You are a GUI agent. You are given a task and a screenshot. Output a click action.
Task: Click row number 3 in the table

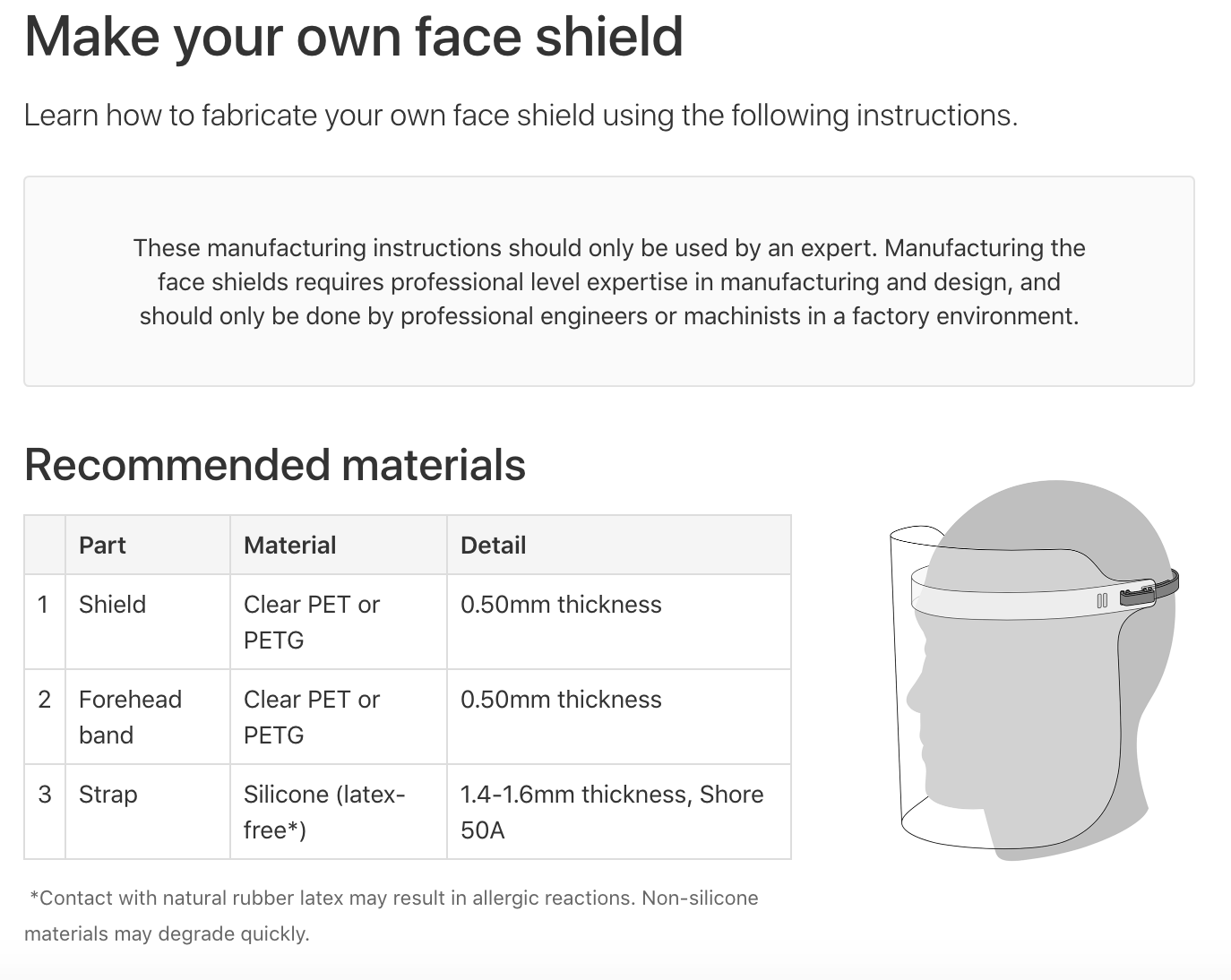(44, 795)
